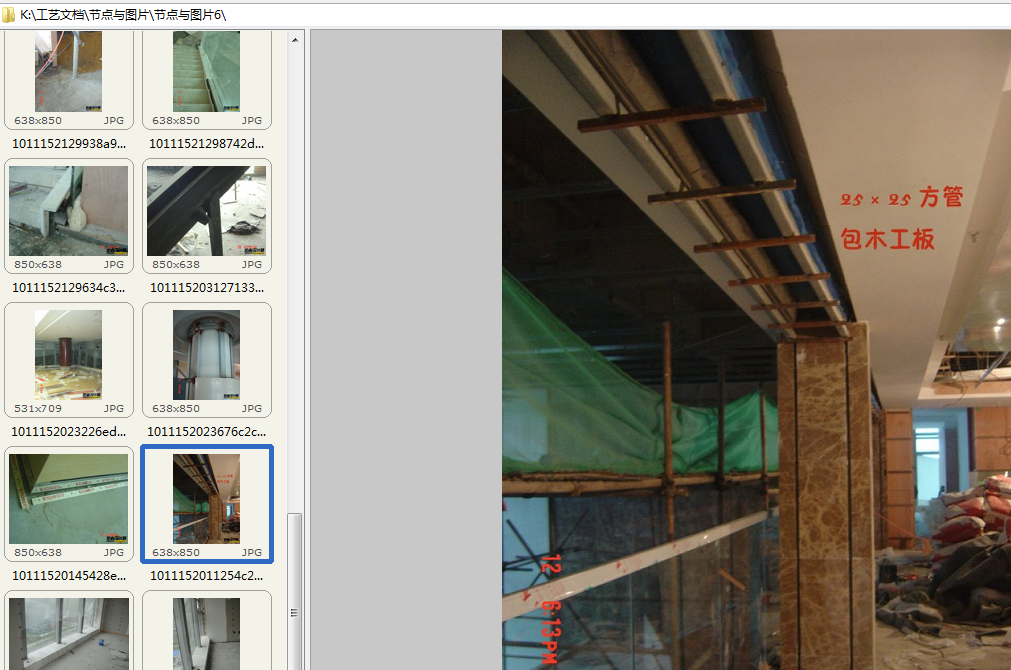Open thumbnail 10111521298742d
This screenshot has width=1011, height=670.
tap(207, 72)
